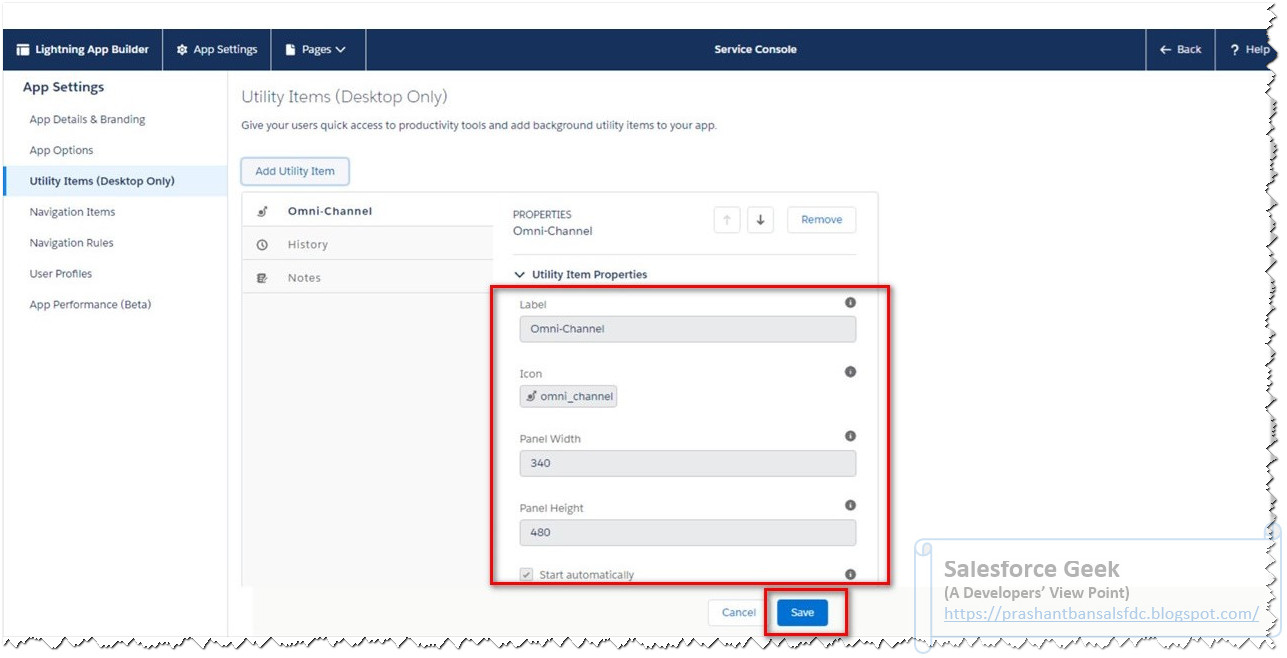Click the App Settings sidebar heading

(x=64, y=87)
